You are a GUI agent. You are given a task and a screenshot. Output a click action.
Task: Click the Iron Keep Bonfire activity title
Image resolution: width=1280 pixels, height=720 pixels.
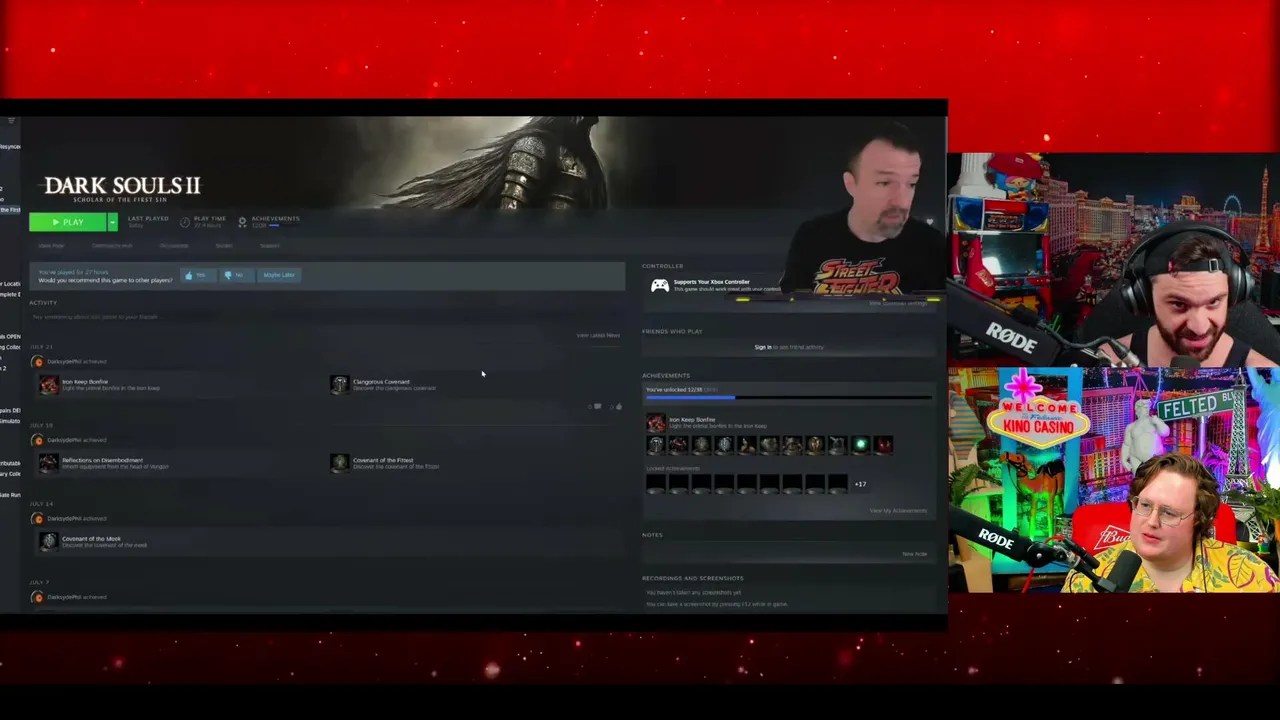coord(85,381)
